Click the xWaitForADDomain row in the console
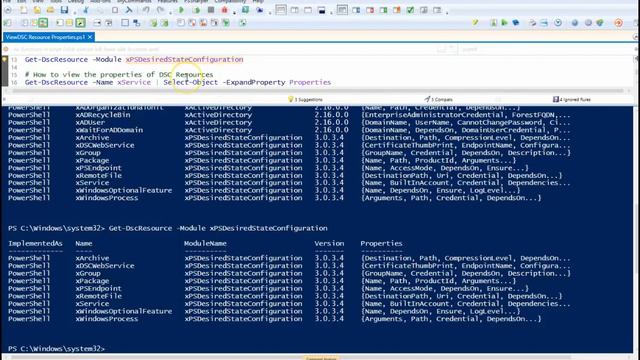This screenshot has width=640, height=360. pos(289,130)
